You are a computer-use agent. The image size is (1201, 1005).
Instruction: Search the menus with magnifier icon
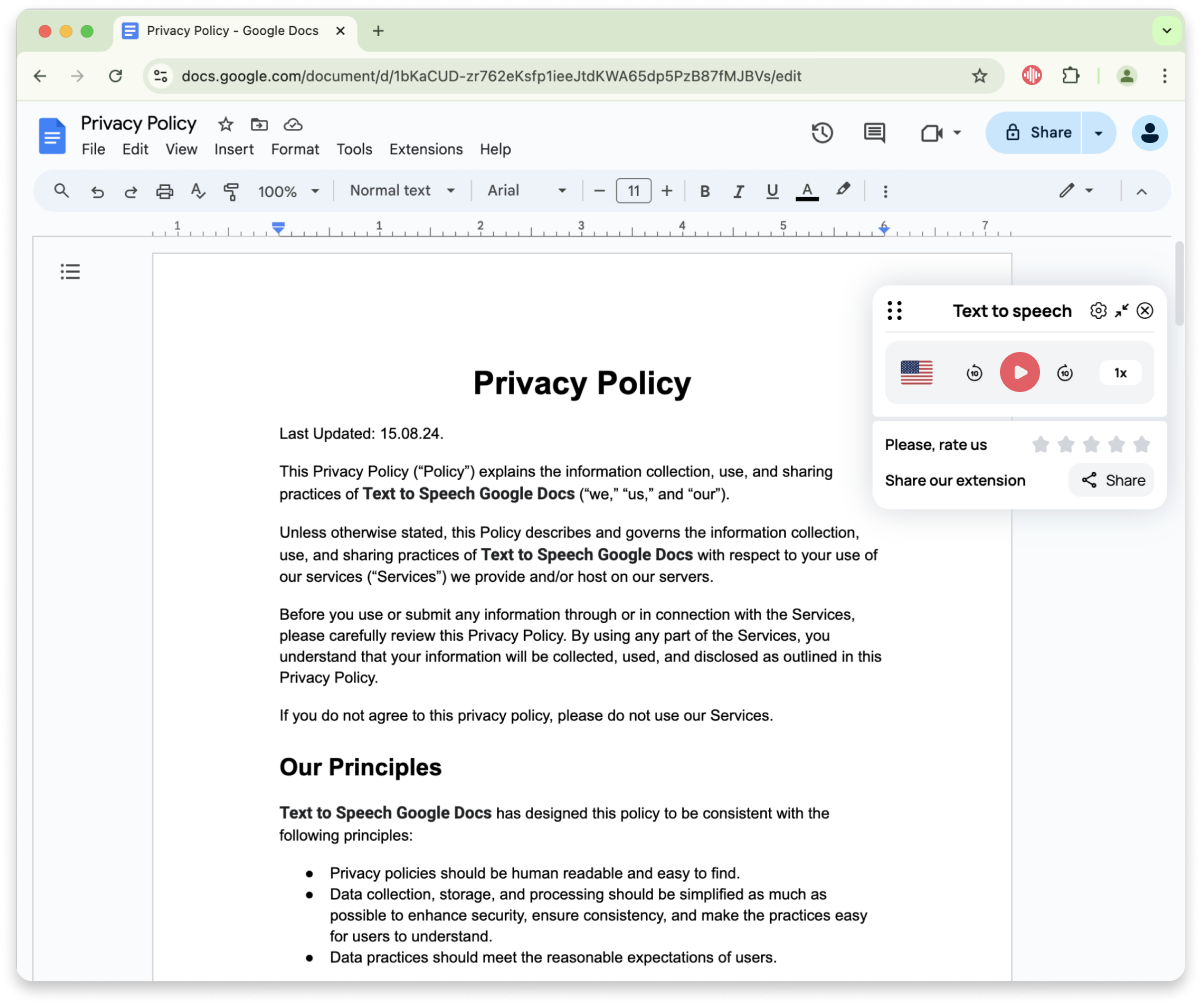[x=62, y=191]
